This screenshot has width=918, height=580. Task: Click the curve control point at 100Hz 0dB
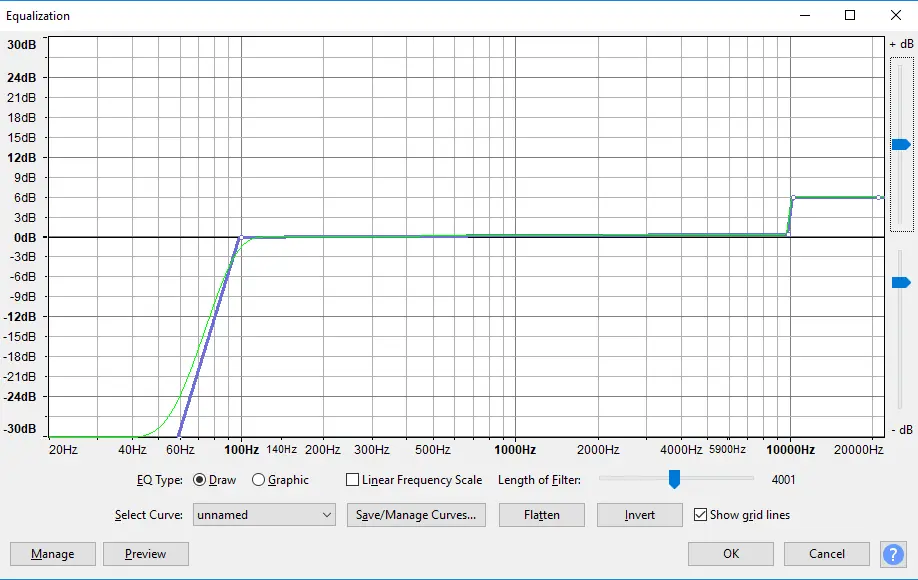coord(241,238)
